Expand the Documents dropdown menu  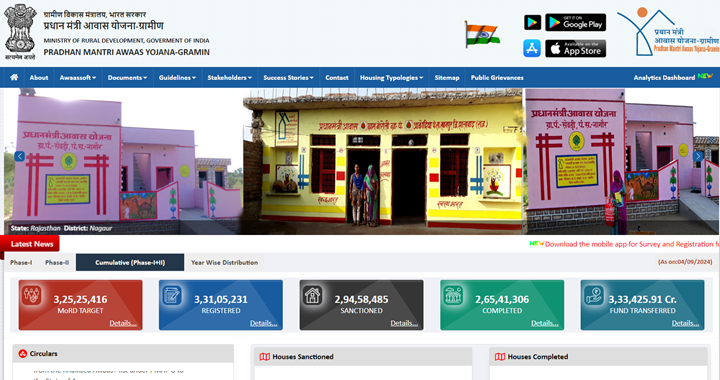pos(127,78)
